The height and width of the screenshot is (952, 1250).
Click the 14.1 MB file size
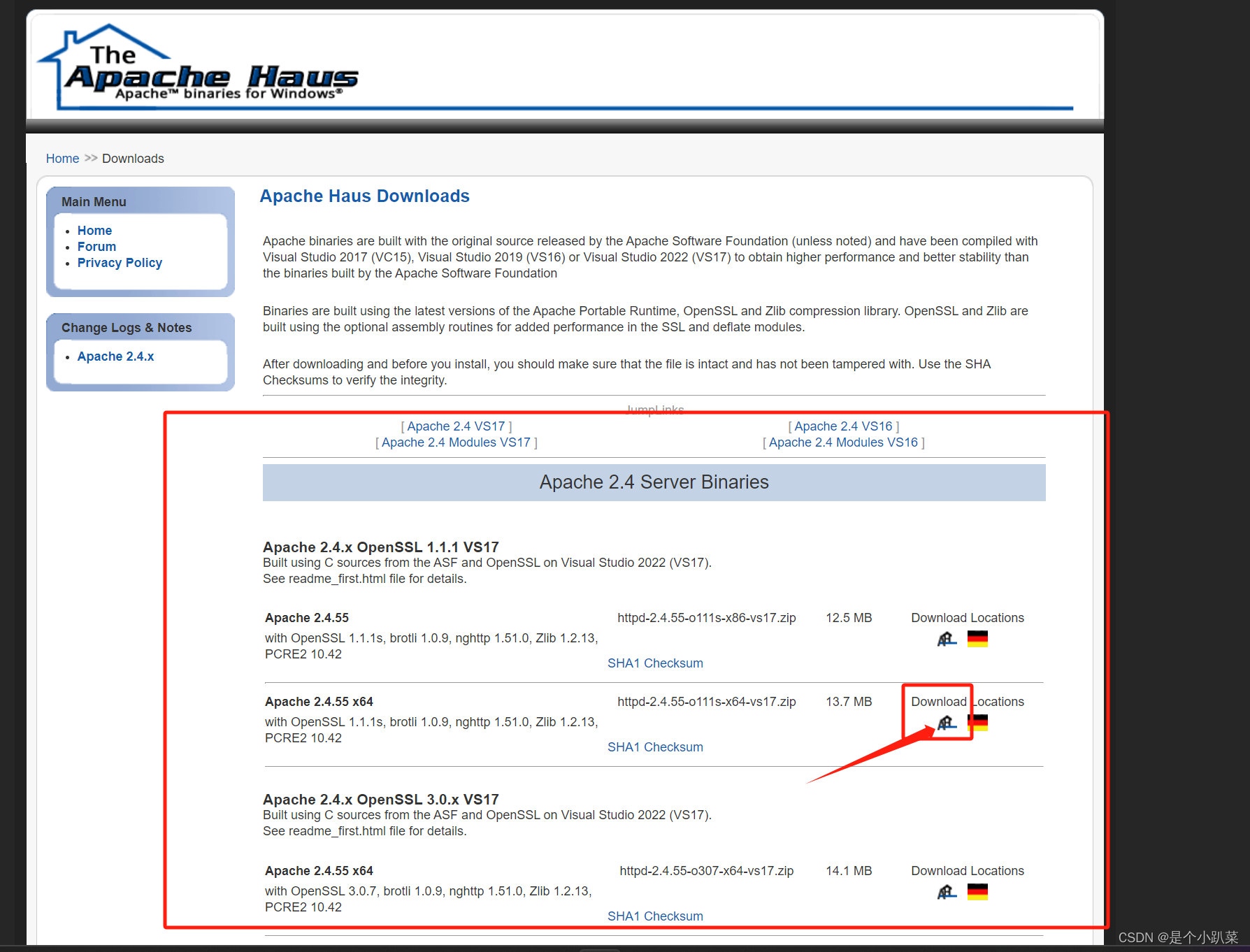(849, 871)
